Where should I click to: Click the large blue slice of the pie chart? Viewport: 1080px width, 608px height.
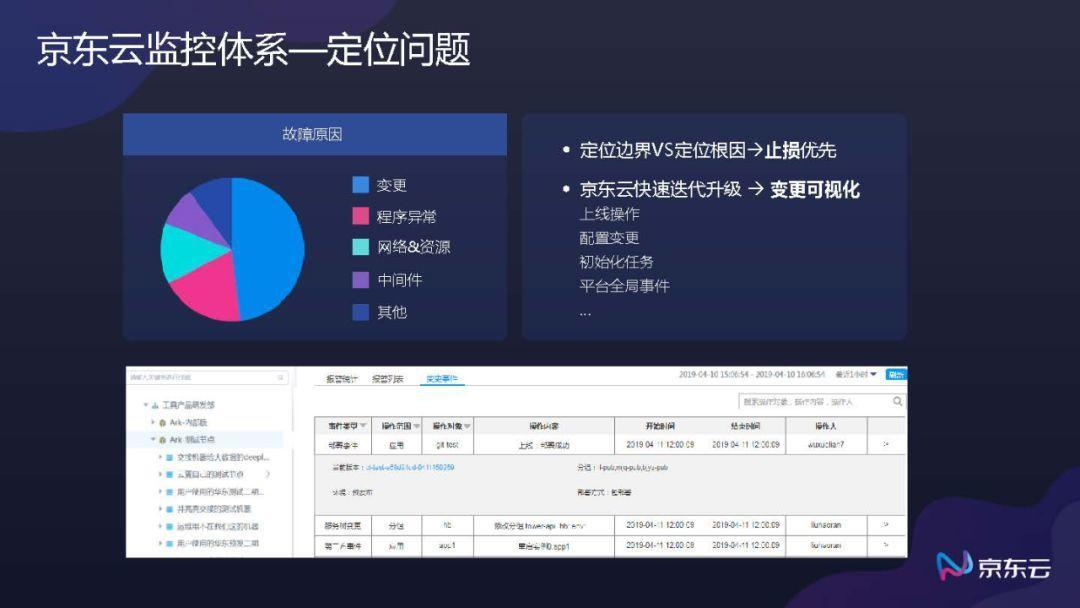[x=270, y=249]
